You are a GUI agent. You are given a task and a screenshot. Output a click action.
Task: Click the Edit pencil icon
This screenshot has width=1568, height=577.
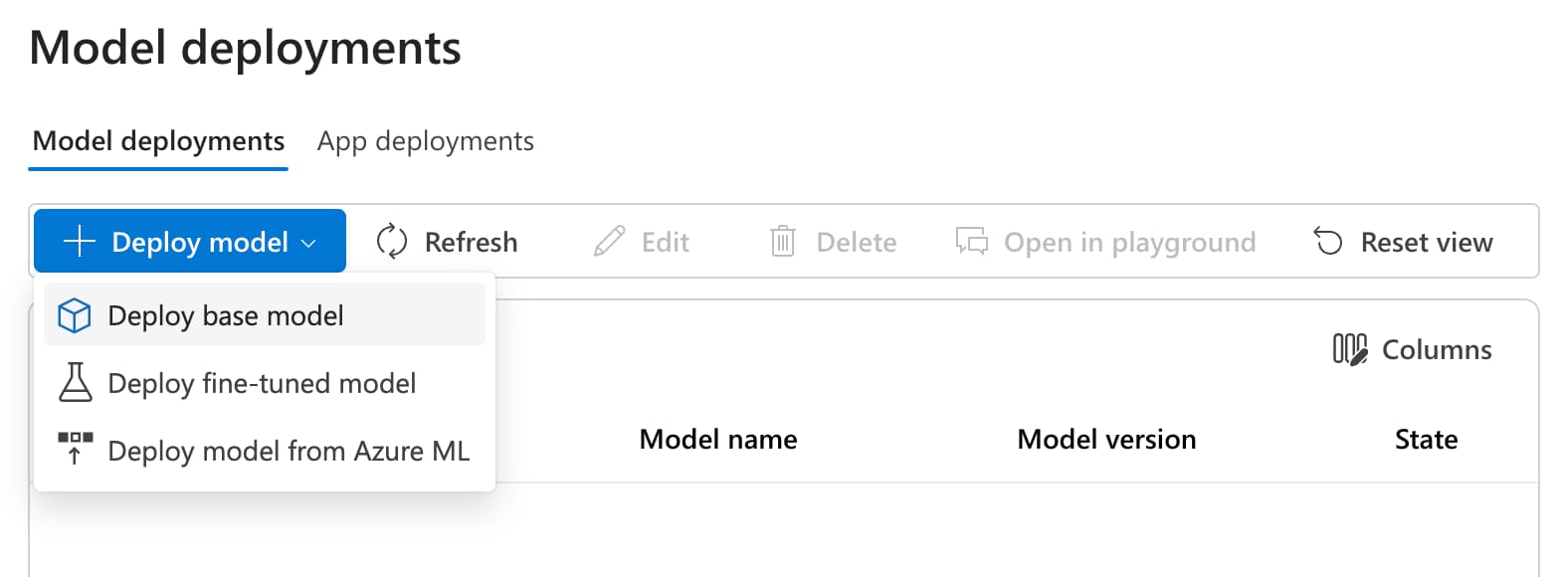click(609, 242)
